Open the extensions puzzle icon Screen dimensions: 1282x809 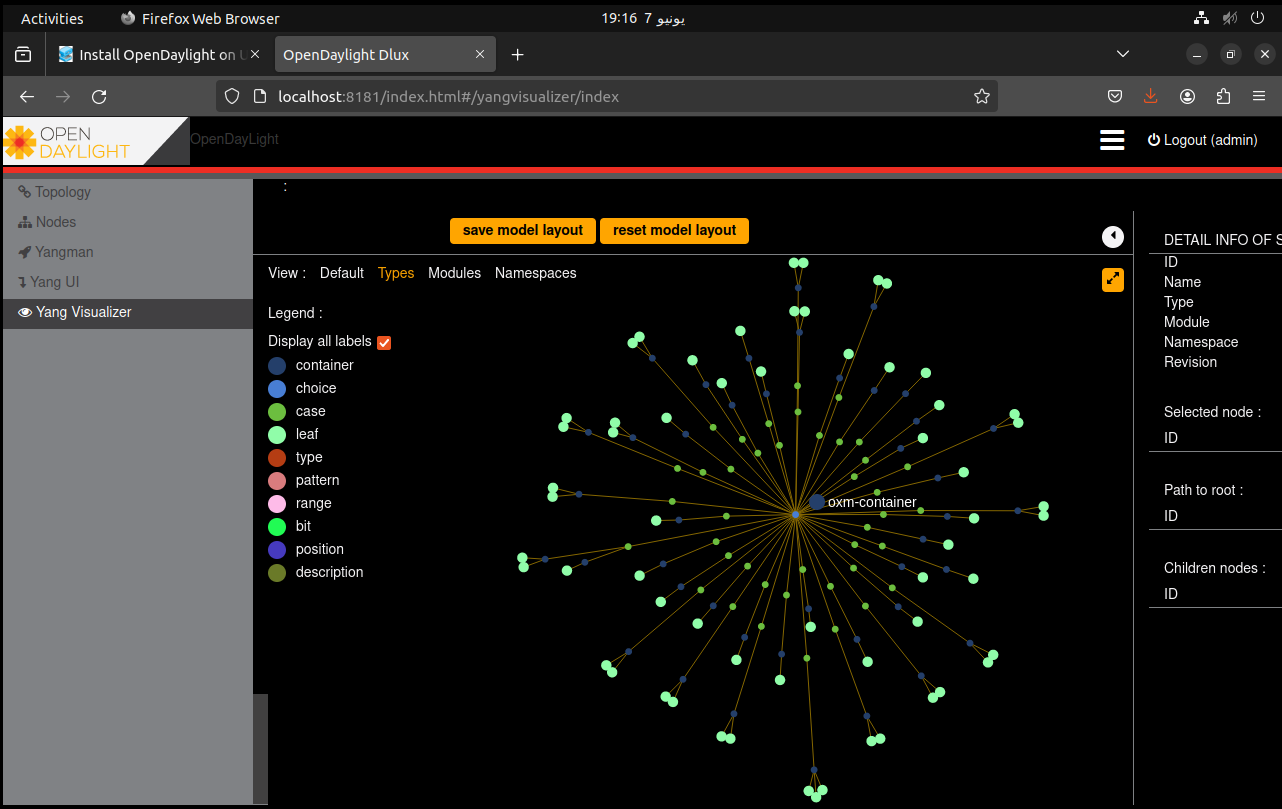pyautogui.click(x=1223, y=97)
